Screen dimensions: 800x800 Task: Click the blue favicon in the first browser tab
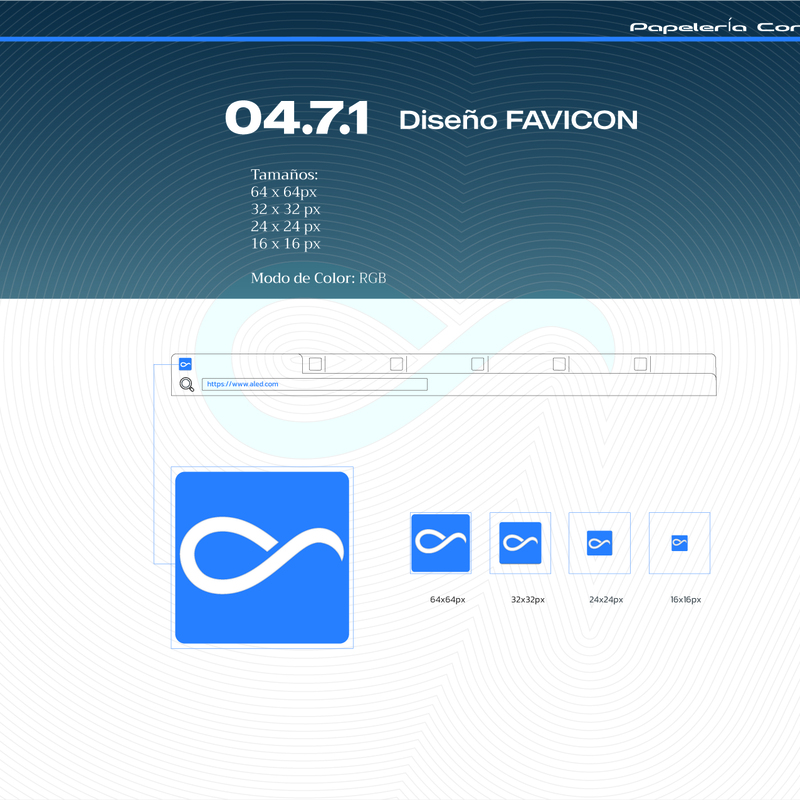[185, 365]
